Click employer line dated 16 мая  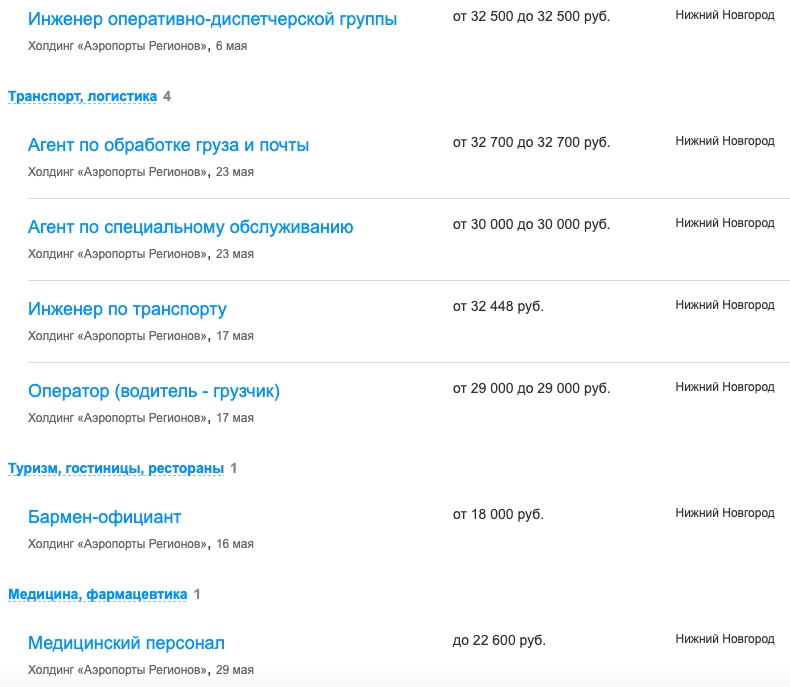141,544
